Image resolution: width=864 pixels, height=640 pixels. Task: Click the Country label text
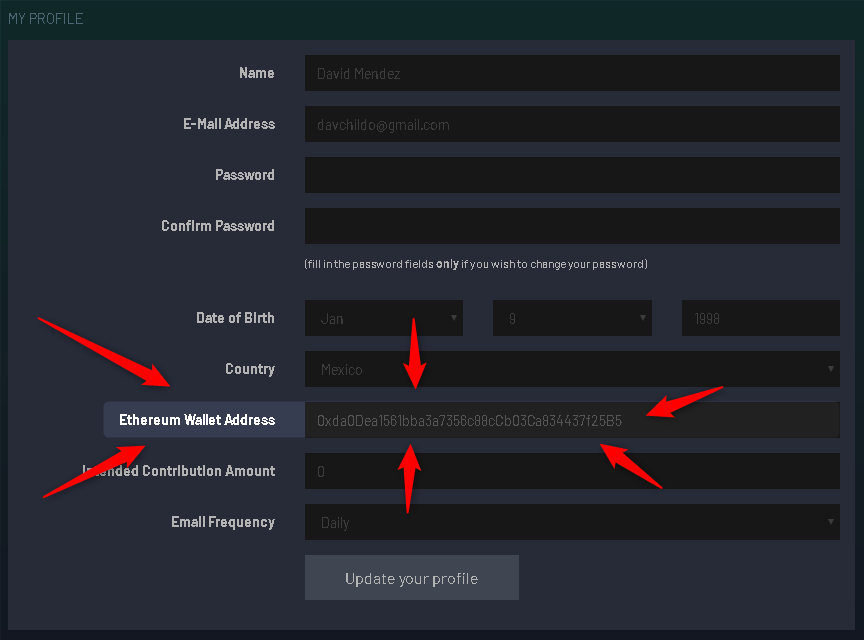point(250,369)
